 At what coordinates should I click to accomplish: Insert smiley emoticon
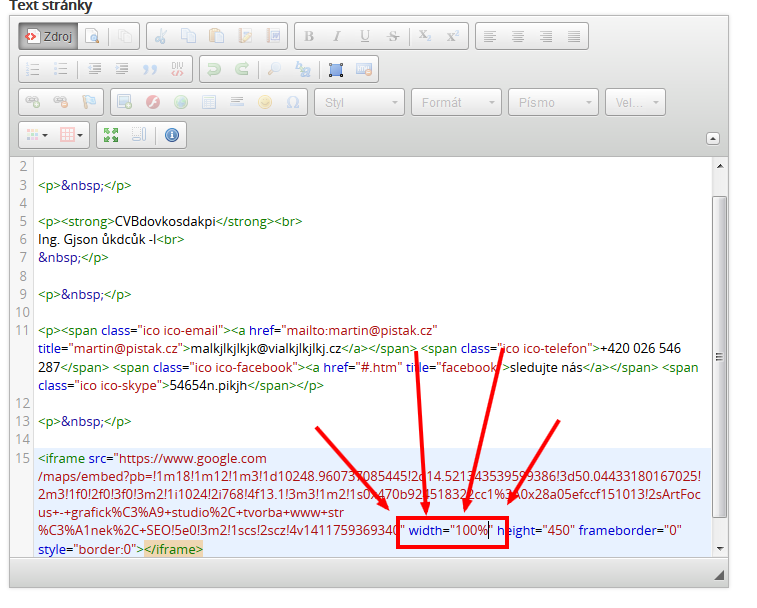point(265,102)
